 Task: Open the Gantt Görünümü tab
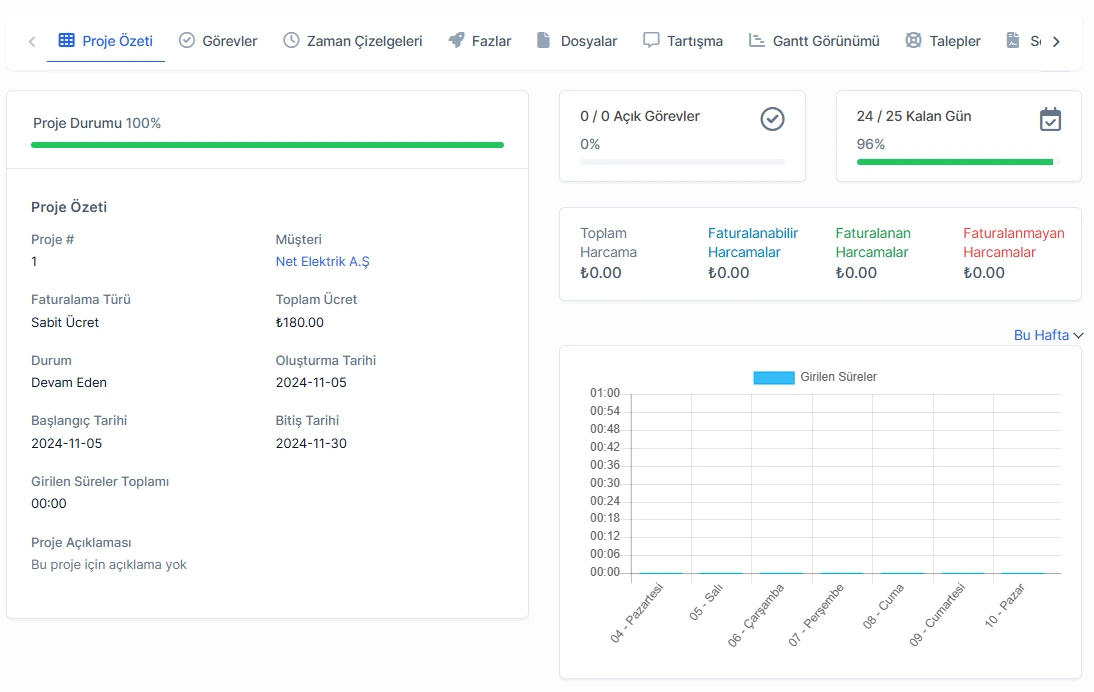pos(814,40)
